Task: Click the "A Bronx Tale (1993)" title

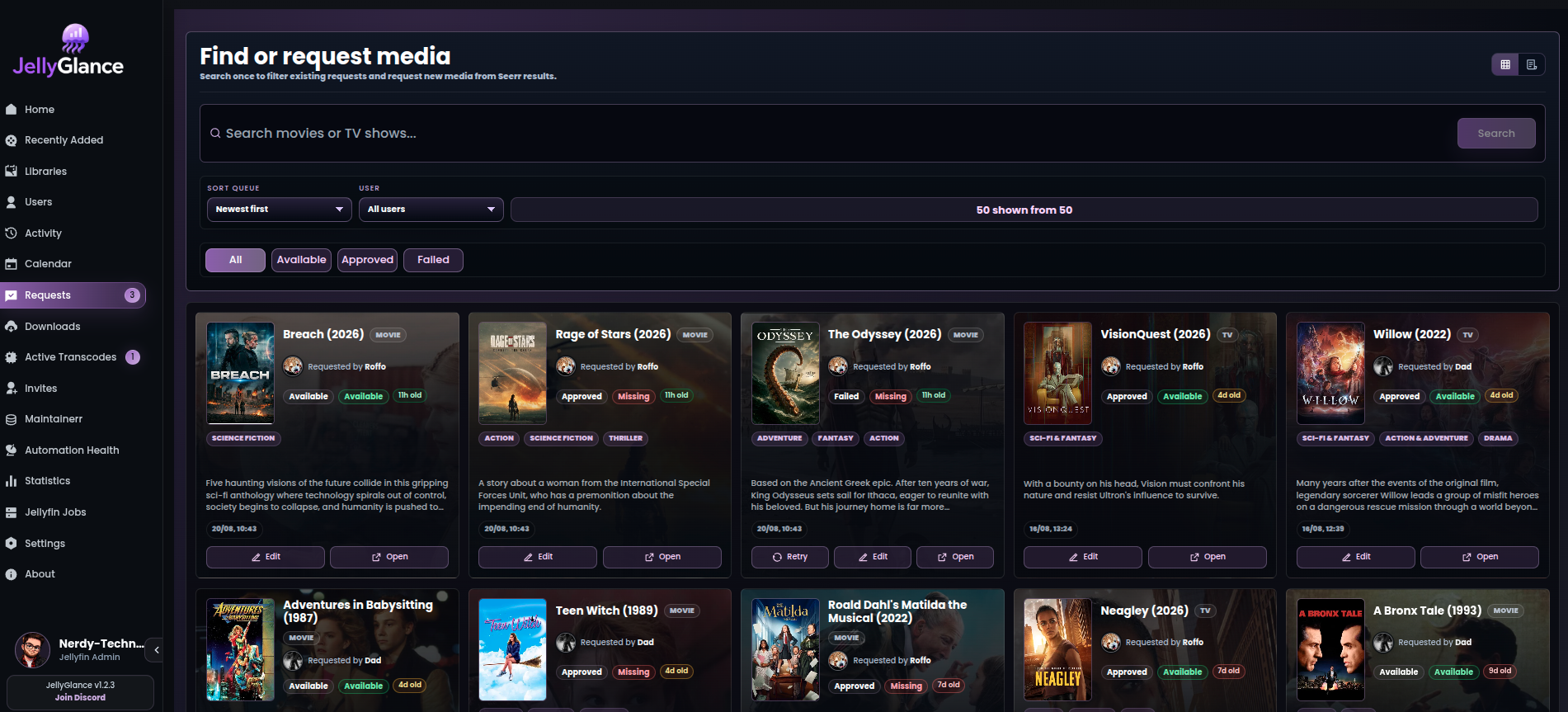Action: tap(1427, 611)
